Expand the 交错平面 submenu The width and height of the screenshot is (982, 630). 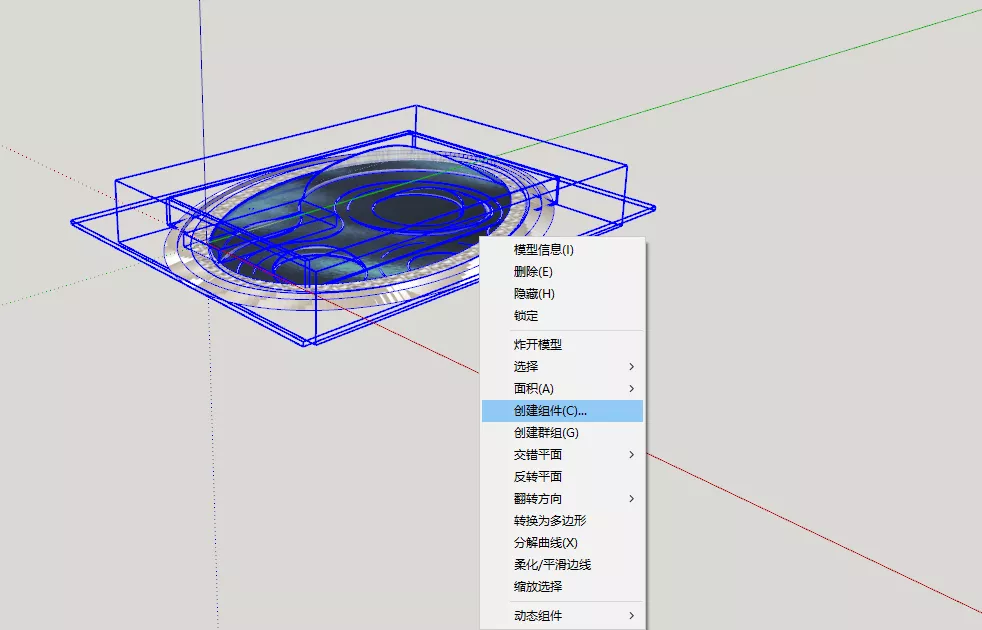pyautogui.click(x=538, y=455)
